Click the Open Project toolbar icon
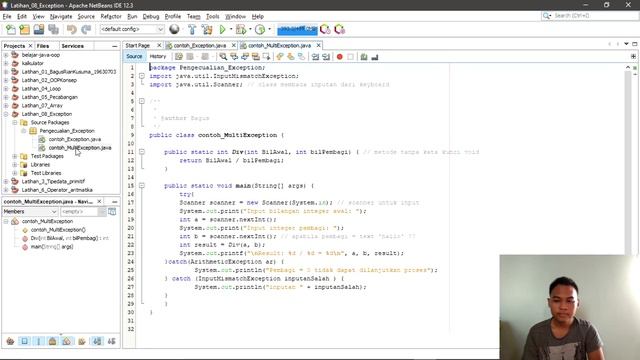640x360 pixels. point(39,29)
